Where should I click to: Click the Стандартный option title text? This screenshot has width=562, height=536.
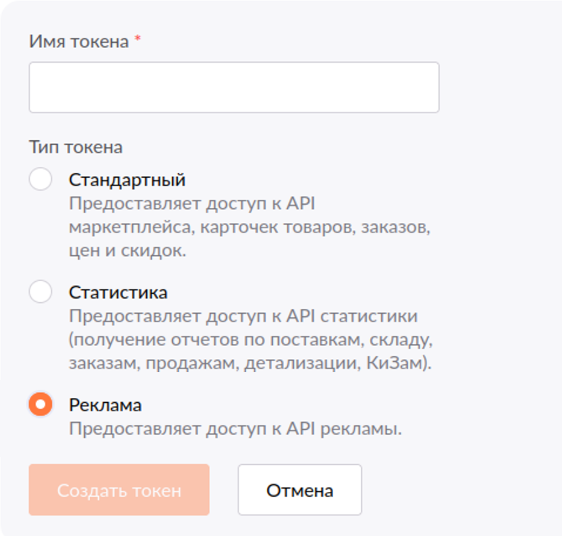click(127, 180)
